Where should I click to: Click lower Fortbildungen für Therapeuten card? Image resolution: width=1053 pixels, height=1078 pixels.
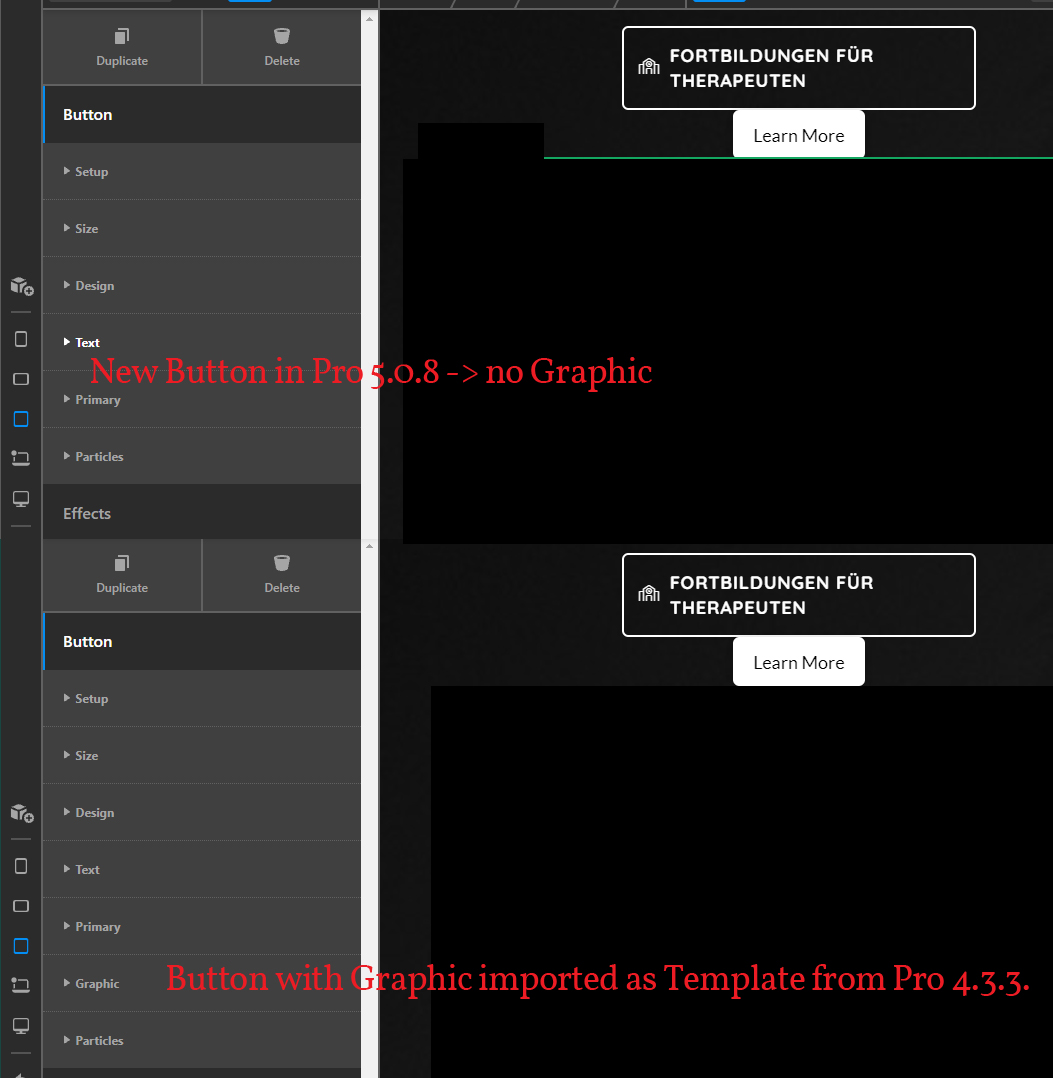(x=798, y=595)
